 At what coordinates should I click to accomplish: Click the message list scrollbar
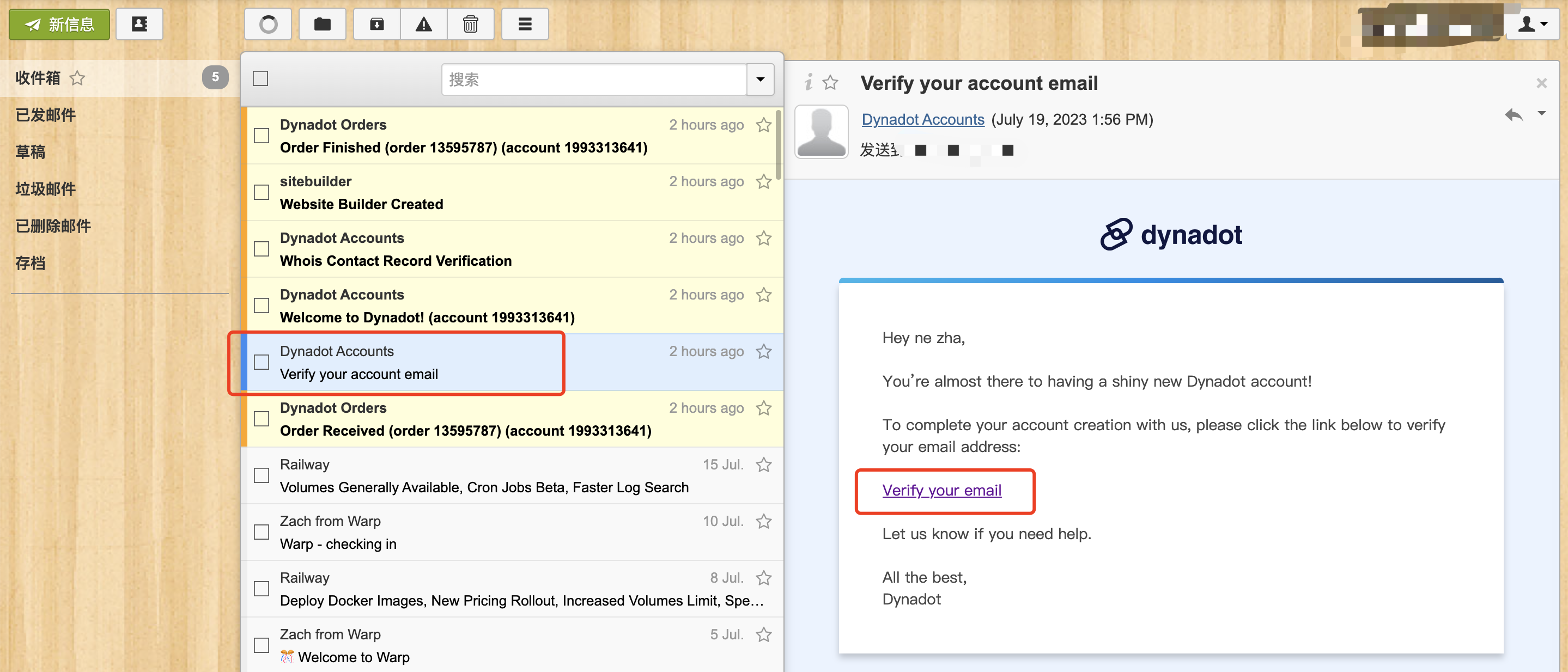coord(779,145)
